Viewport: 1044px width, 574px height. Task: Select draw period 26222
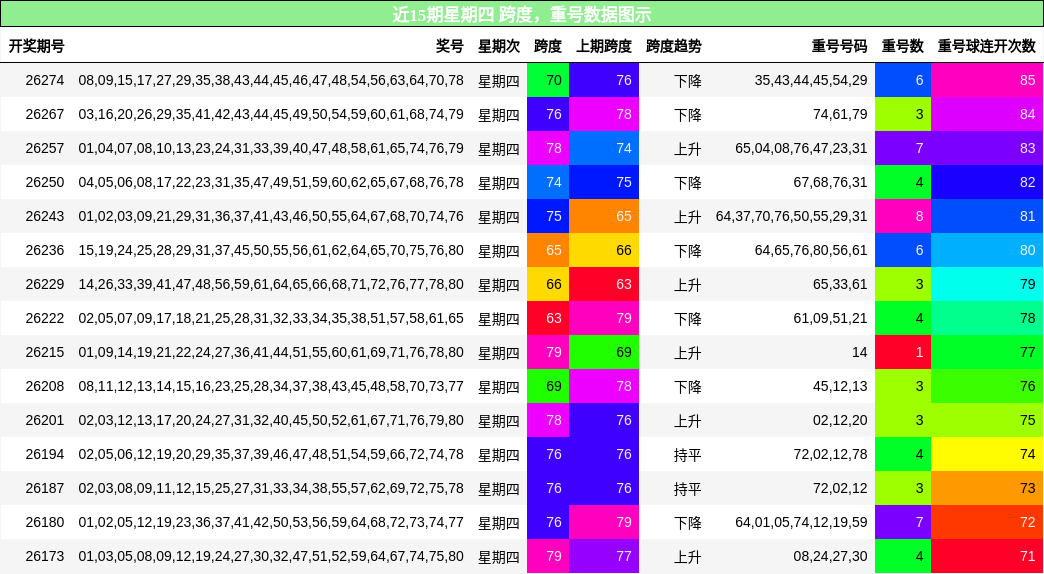(45, 318)
